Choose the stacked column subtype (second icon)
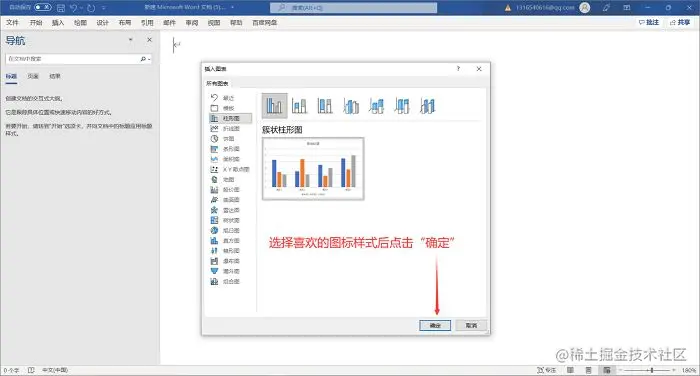Viewport: 700px width, 376px height. (x=300, y=106)
